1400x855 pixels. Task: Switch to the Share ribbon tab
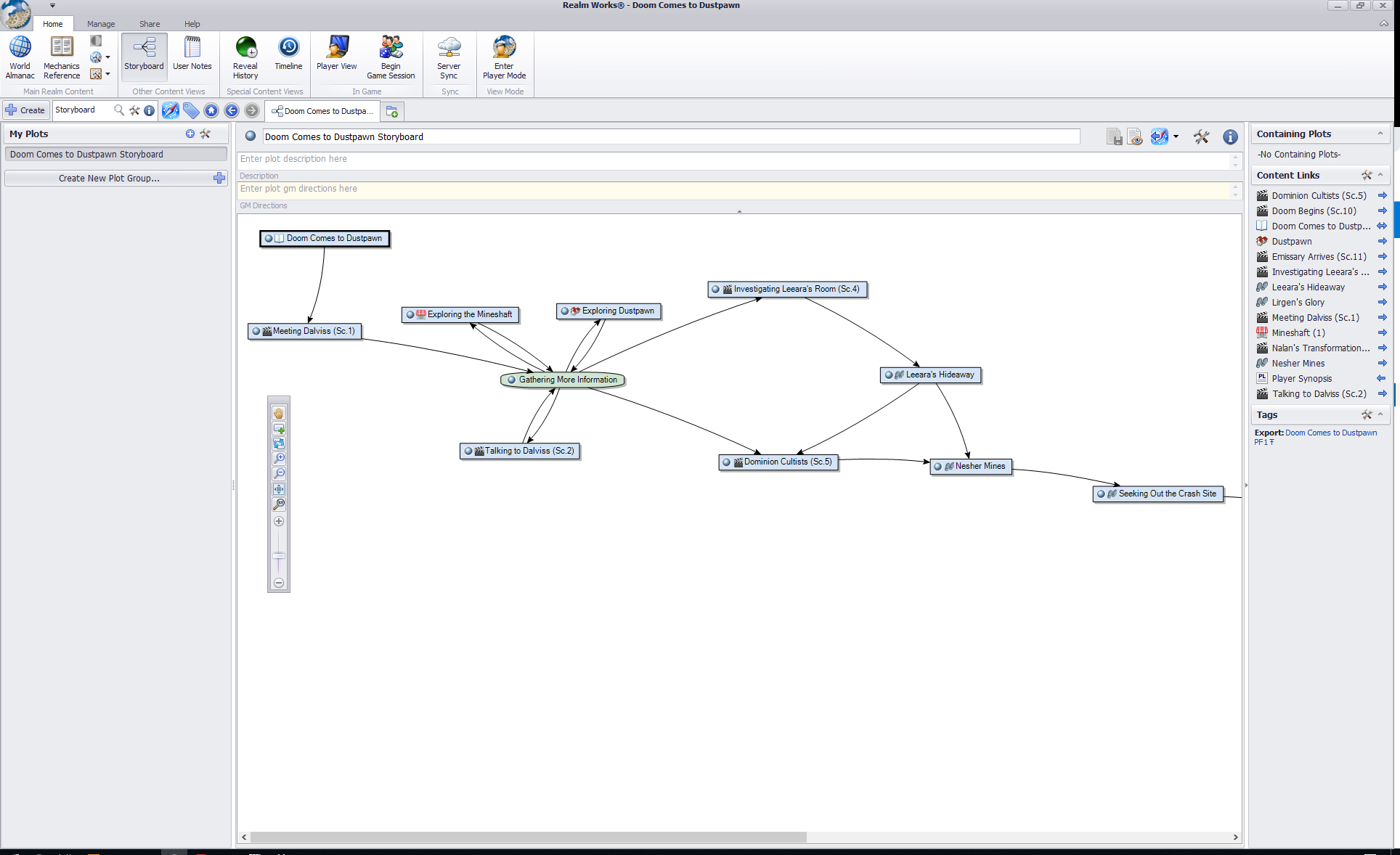pos(150,24)
